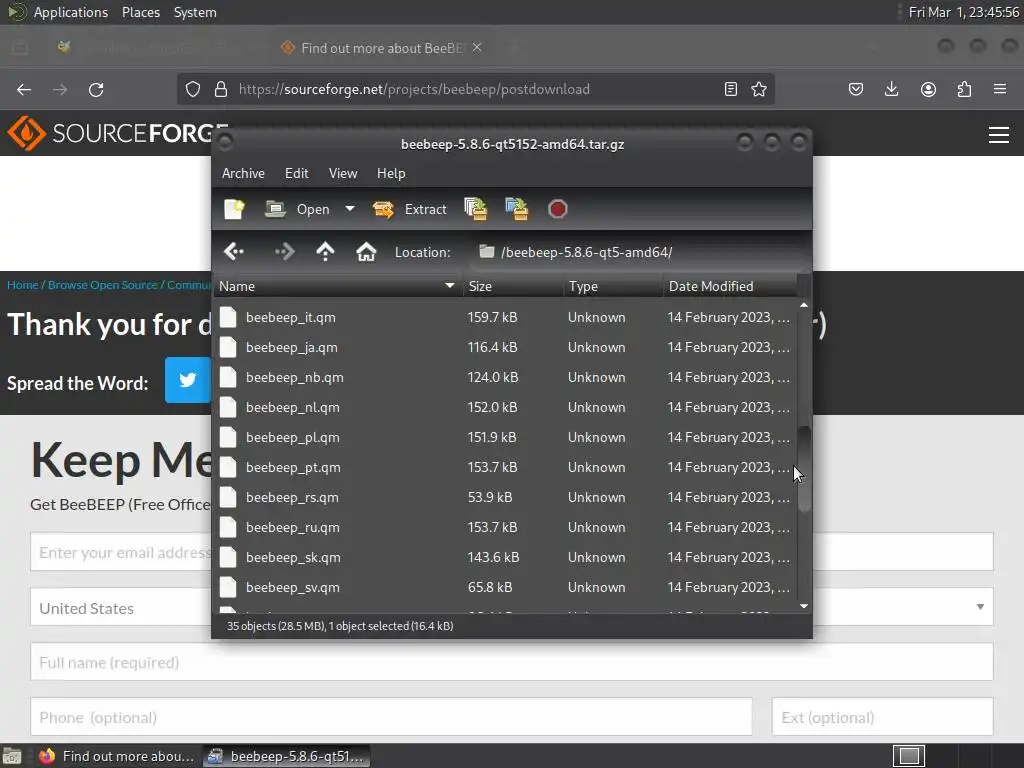1024x768 pixels.
Task: Open the Applications menu in top panel
Action: [x=71, y=12]
